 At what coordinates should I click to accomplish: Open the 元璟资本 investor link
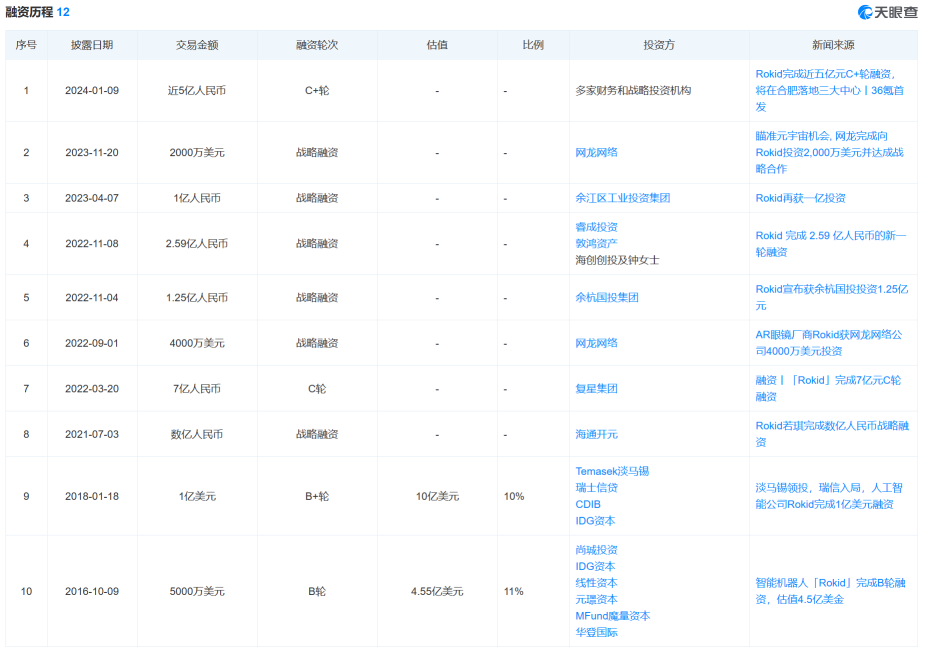[x=596, y=599]
